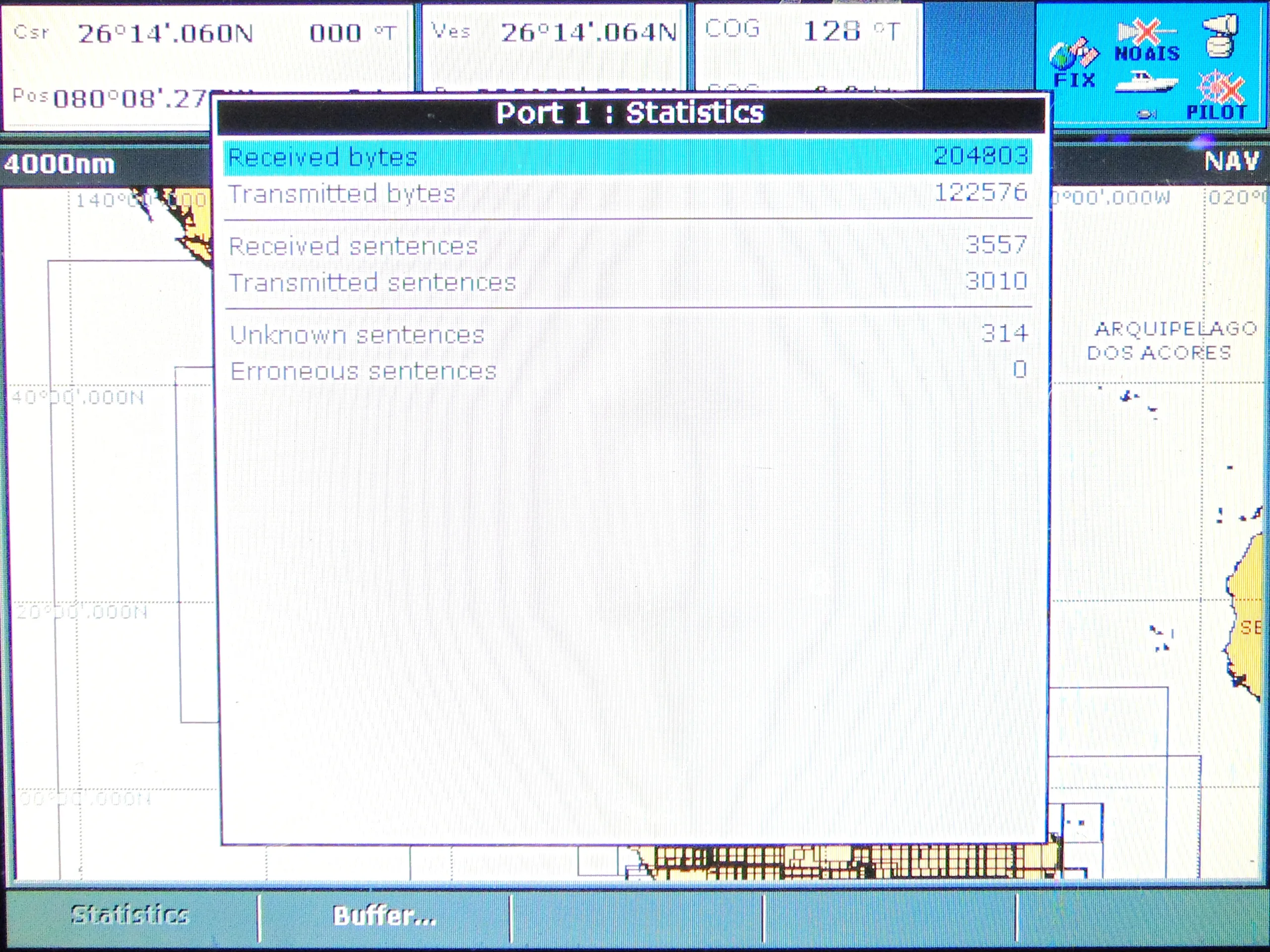
Task: Click Arquipelago dos Acores on the chart
Action: 1171,340
